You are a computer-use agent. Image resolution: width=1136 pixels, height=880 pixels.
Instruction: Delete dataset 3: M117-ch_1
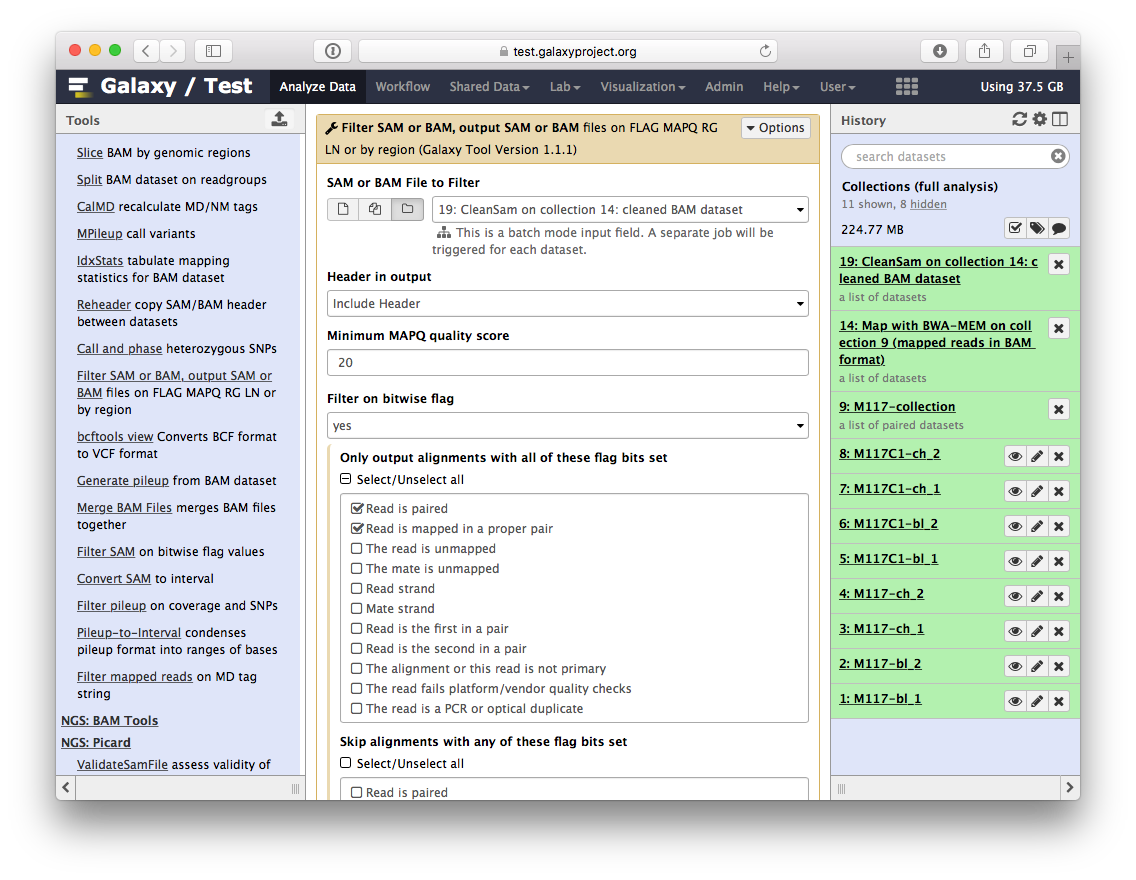1058,631
